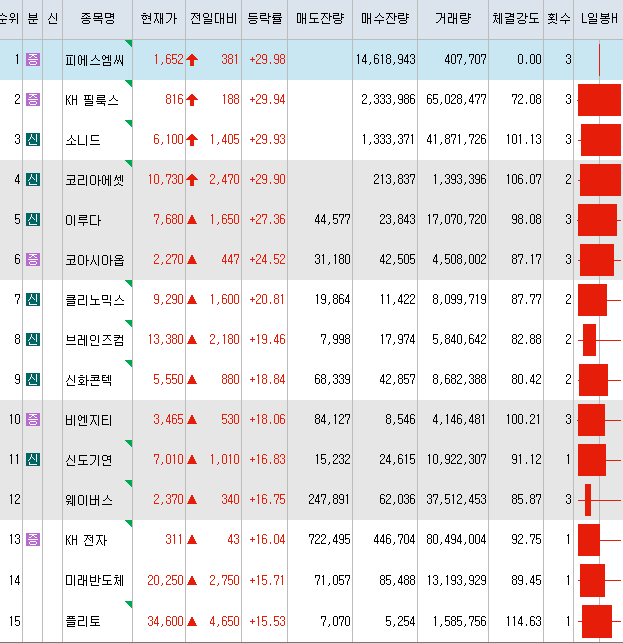Screen dimensions: 623x643
Task: Click the daily candle chart for 웨이버스
Action: coord(599,500)
